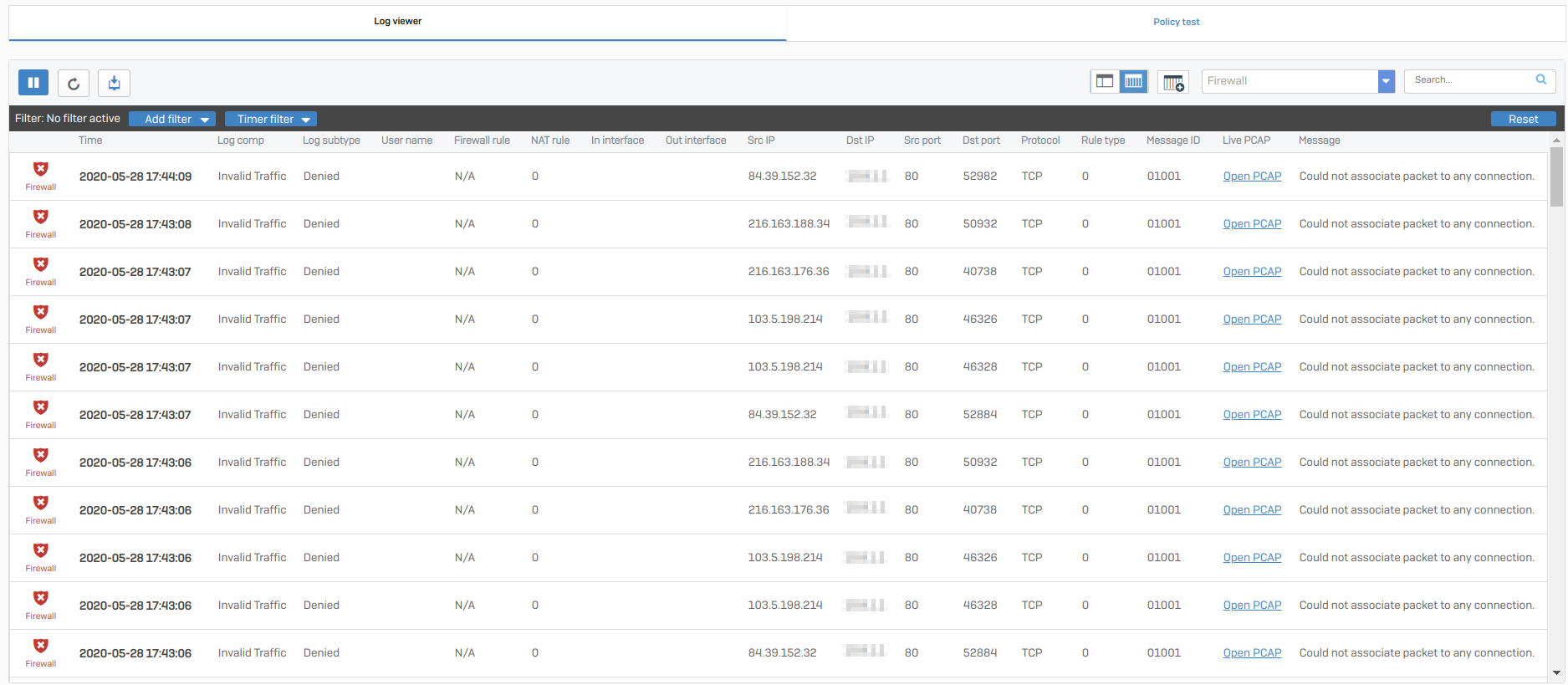Screen dimensions: 1568x685
Task: Open PCAP for the 17:44:09 log entry
Action: [x=1252, y=176]
